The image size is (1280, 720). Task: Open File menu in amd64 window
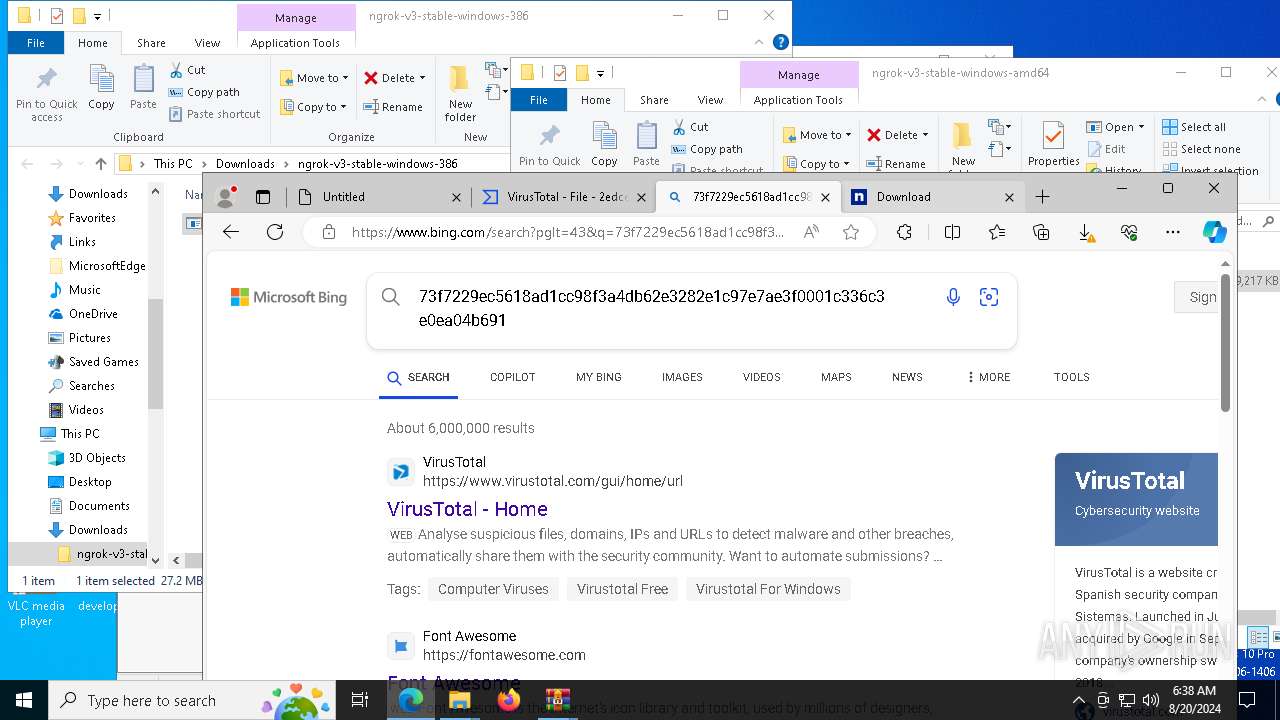(539, 100)
